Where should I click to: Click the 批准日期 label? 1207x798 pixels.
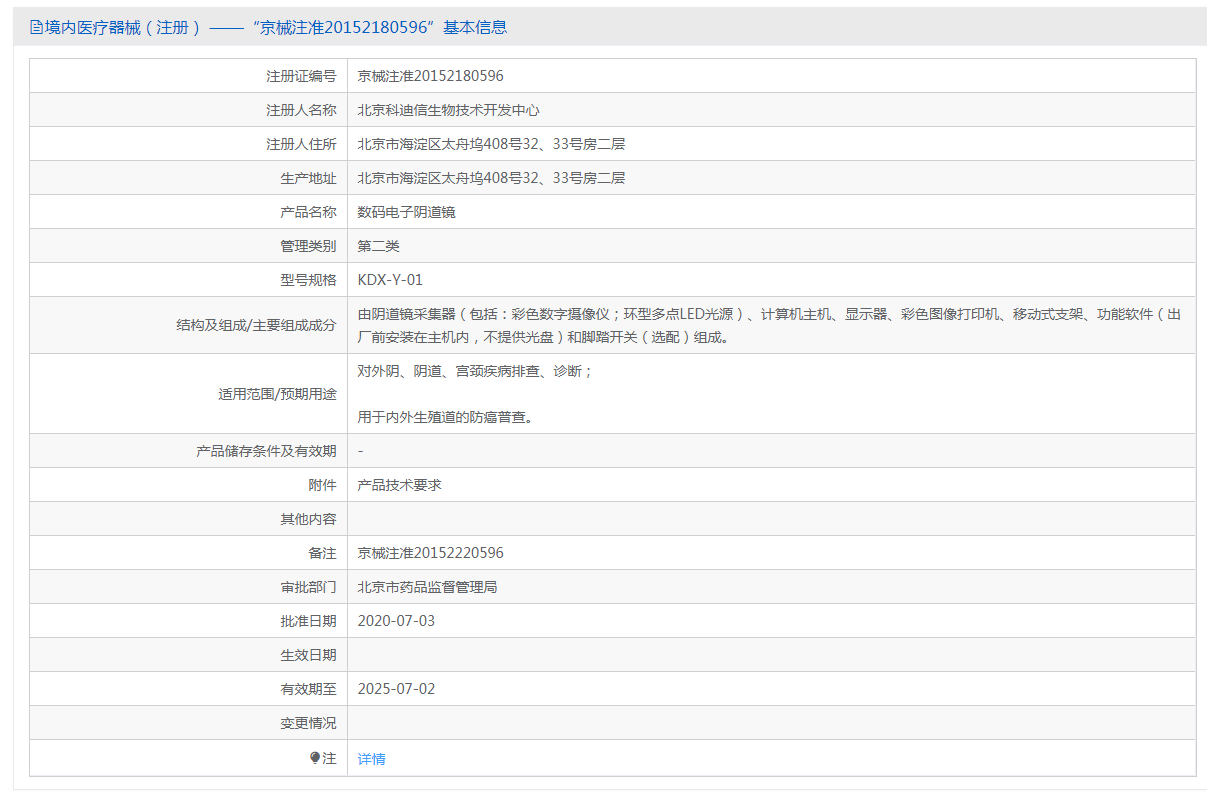click(x=308, y=621)
